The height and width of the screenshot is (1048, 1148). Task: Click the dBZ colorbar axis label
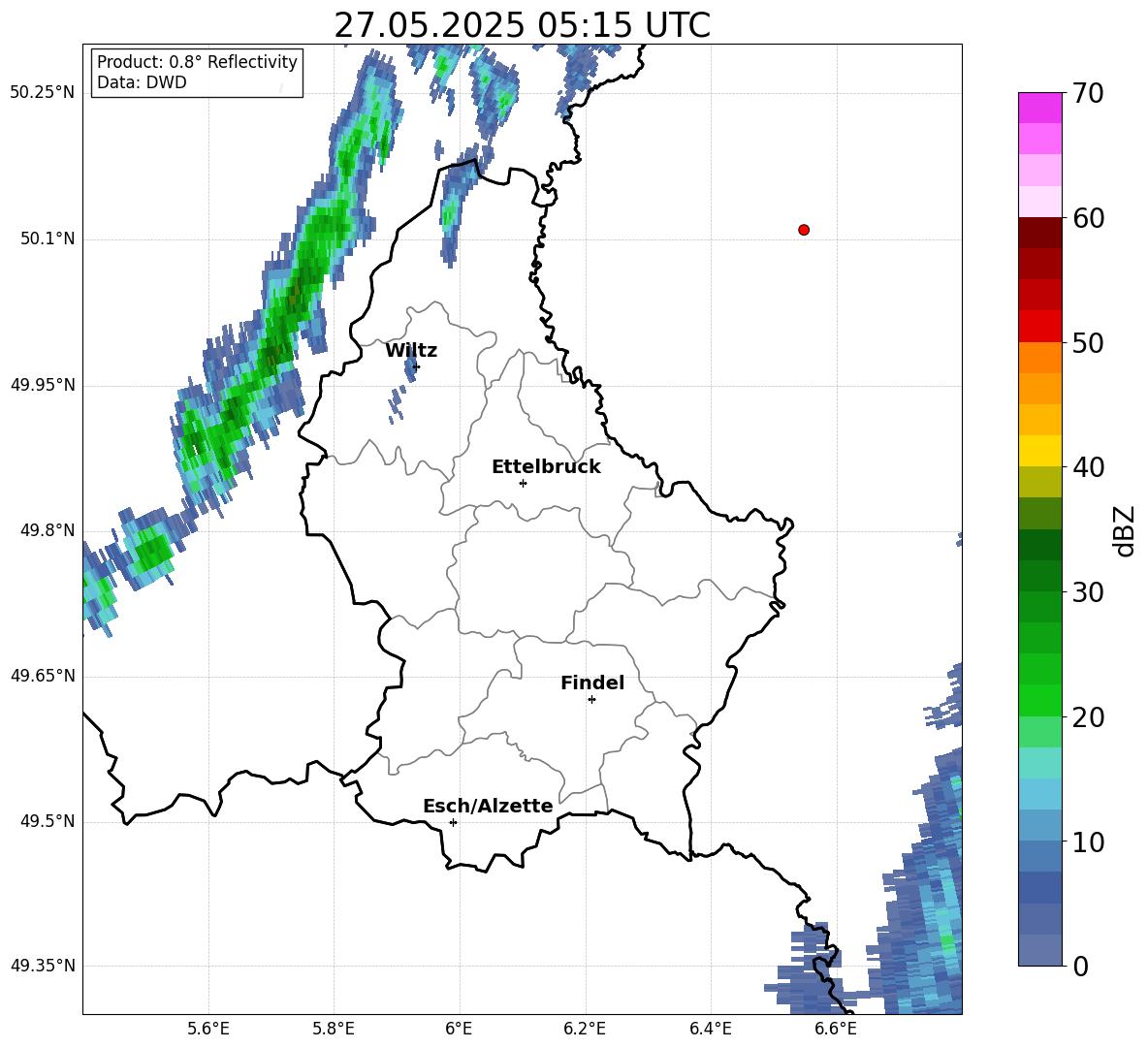[1125, 531]
